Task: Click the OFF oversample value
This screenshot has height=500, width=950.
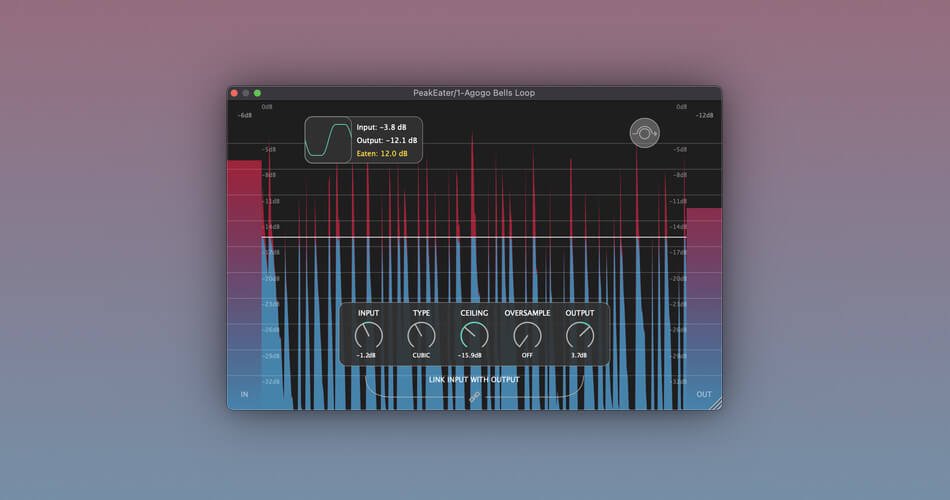Action: click(x=527, y=356)
